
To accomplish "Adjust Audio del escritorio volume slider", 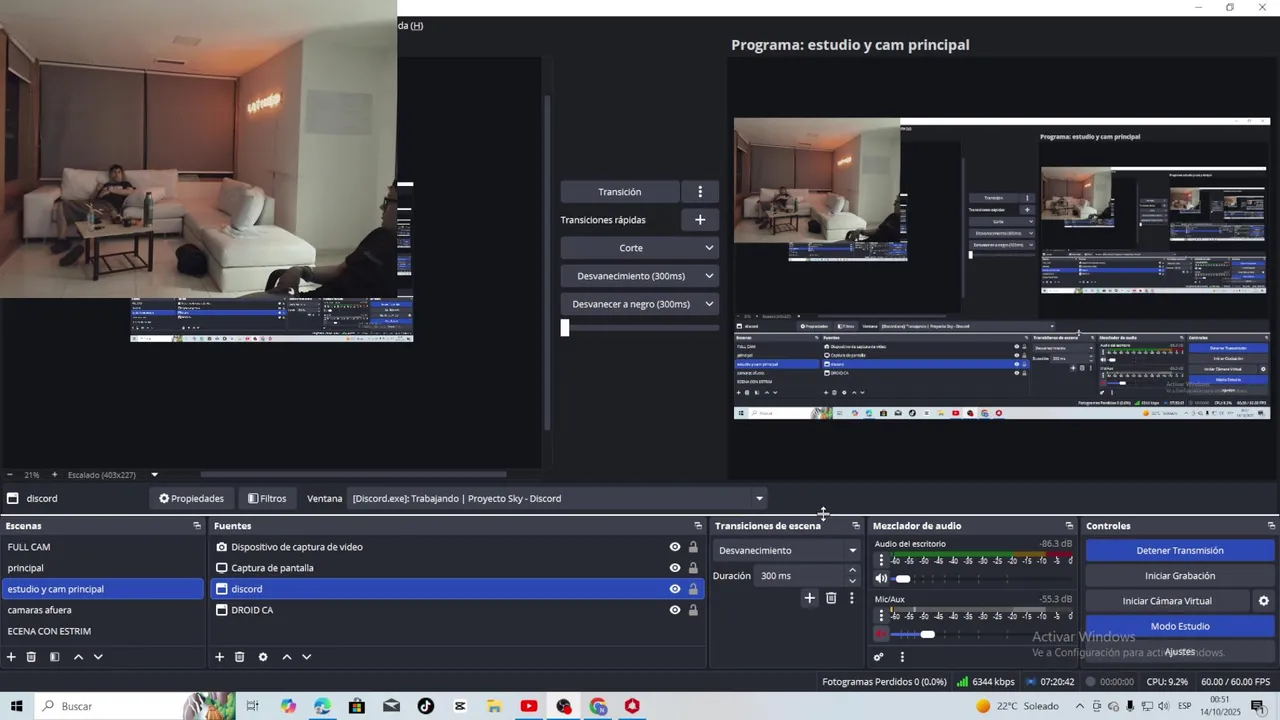I will (x=903, y=579).
